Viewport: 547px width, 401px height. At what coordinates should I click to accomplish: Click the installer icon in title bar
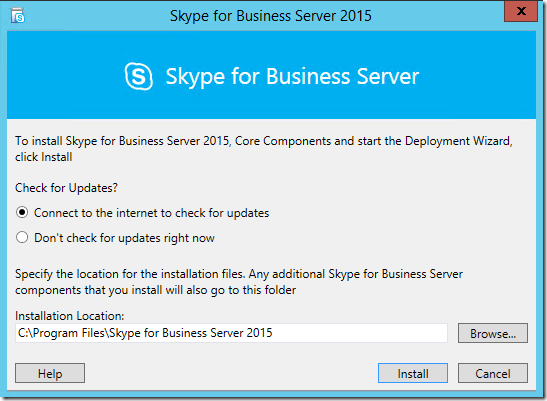coord(17,16)
